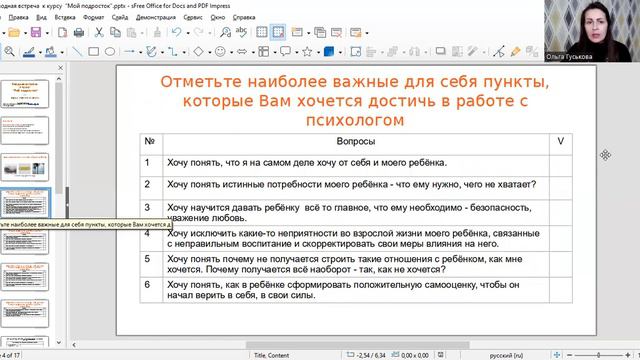The image size is (640, 360).
Task: Toggle the display grid icon
Action: (262, 32)
